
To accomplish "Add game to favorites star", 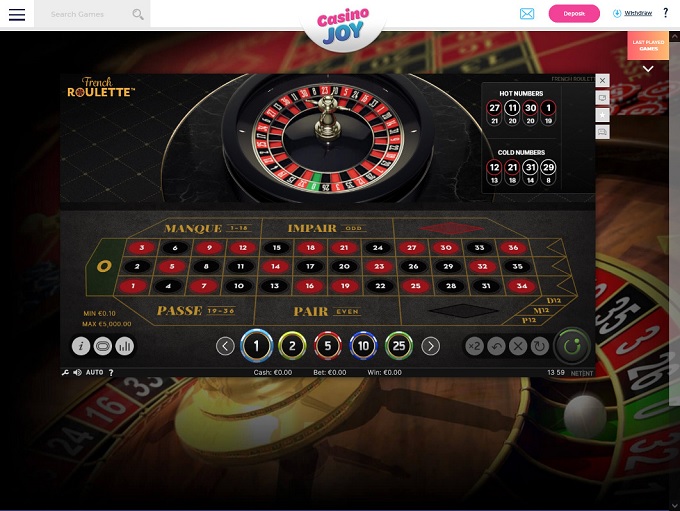I will [x=602, y=115].
